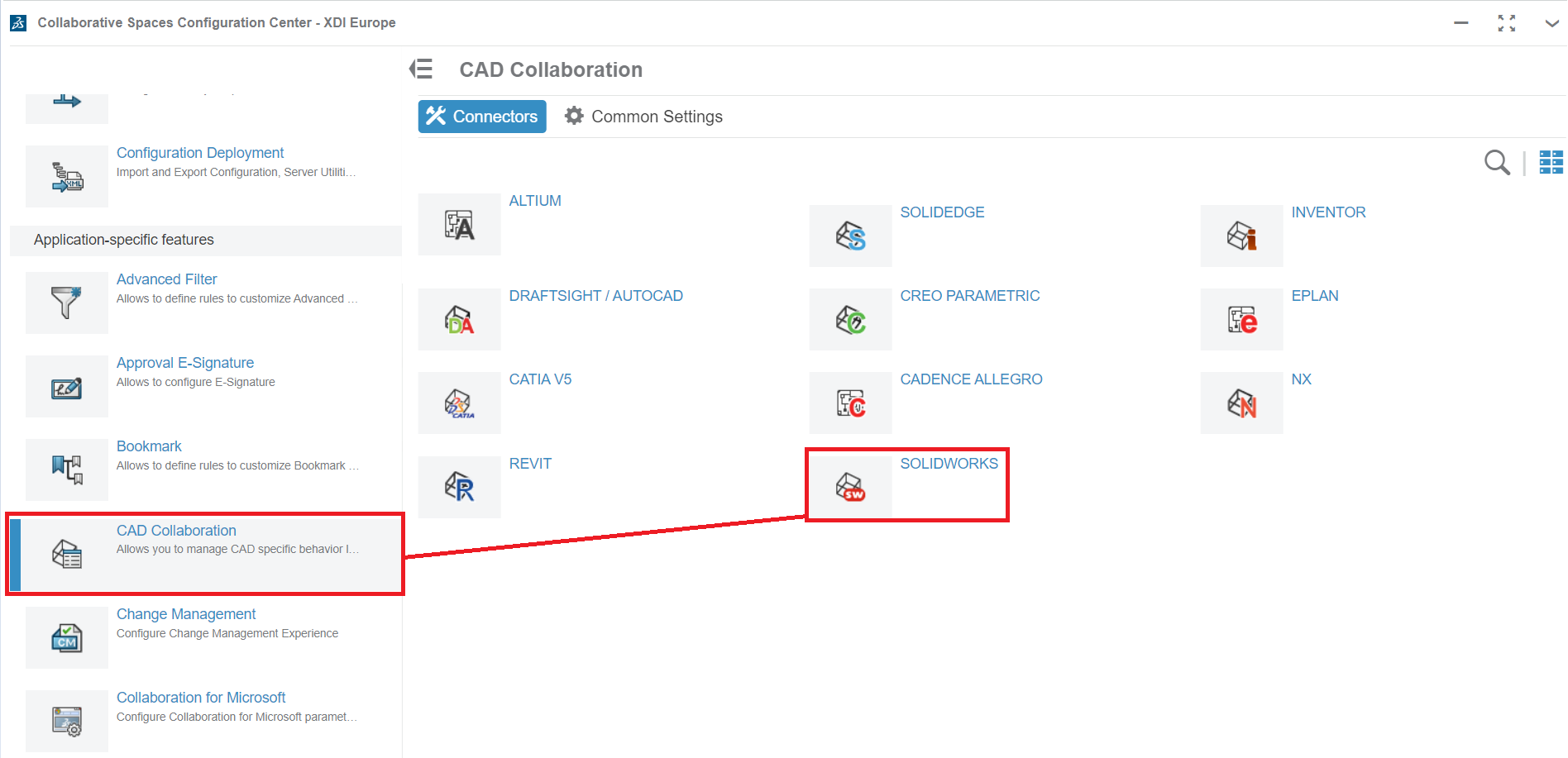The height and width of the screenshot is (758, 1568).
Task: Open the SOLIDWORKS connector icon
Action: pyautogui.click(x=850, y=487)
